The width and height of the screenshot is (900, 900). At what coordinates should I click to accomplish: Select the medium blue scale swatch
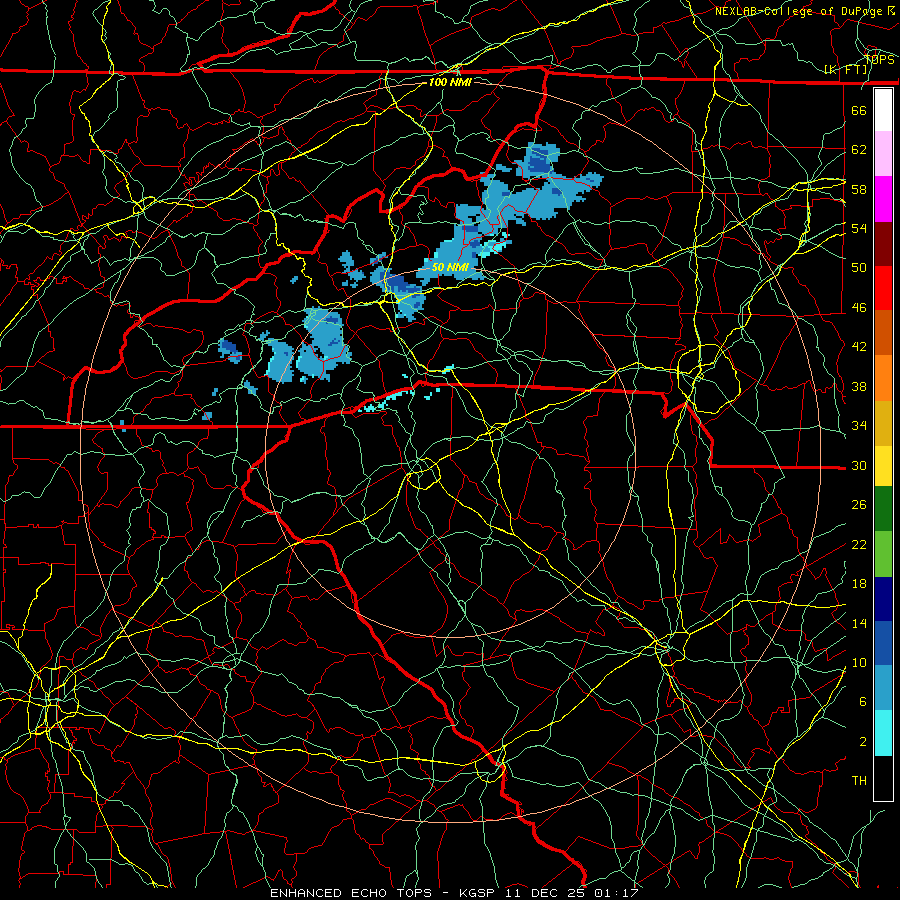coord(883,643)
